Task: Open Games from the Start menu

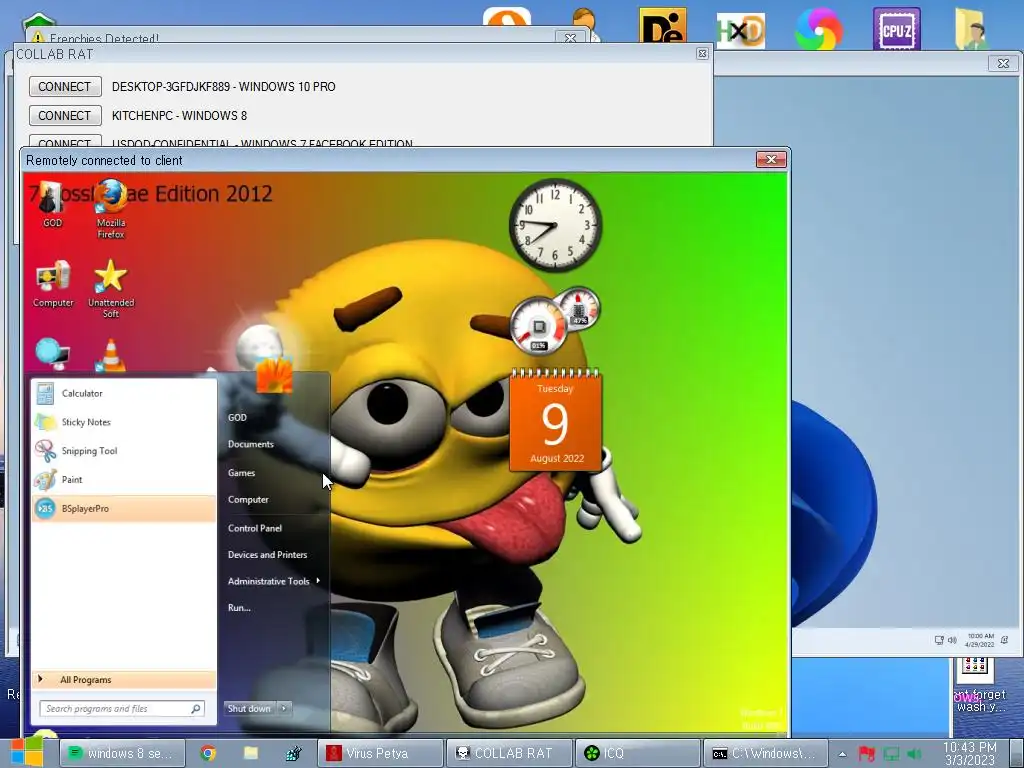Action: [x=242, y=473]
